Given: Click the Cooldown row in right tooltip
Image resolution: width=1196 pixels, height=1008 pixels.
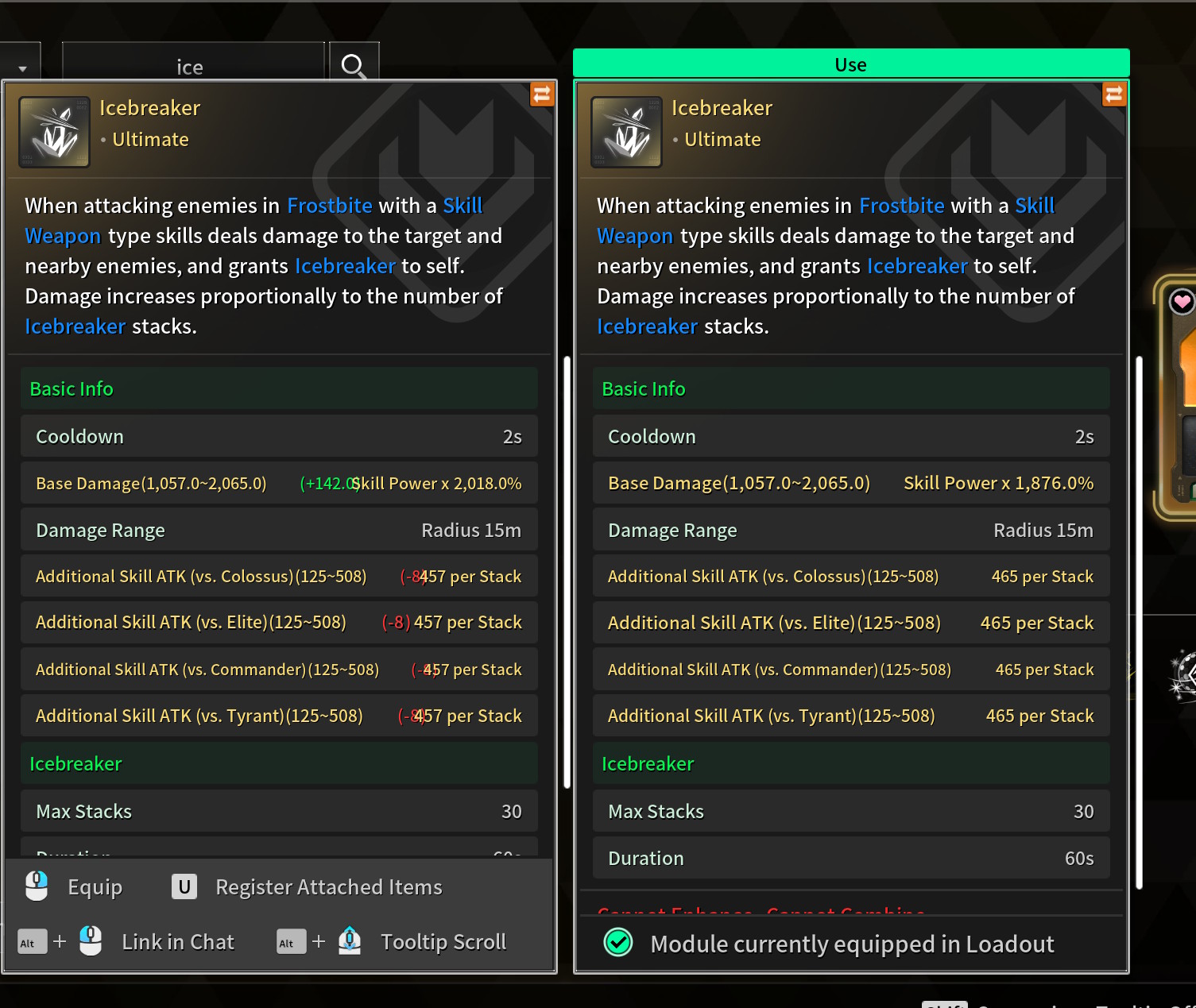Looking at the screenshot, I should [851, 436].
